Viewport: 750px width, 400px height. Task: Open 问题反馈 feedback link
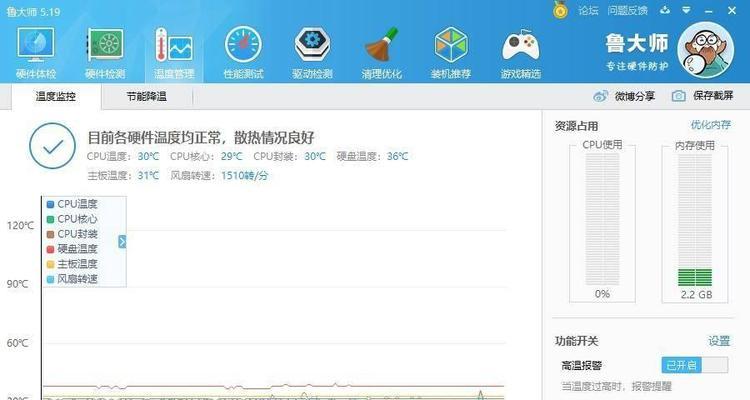(627, 10)
